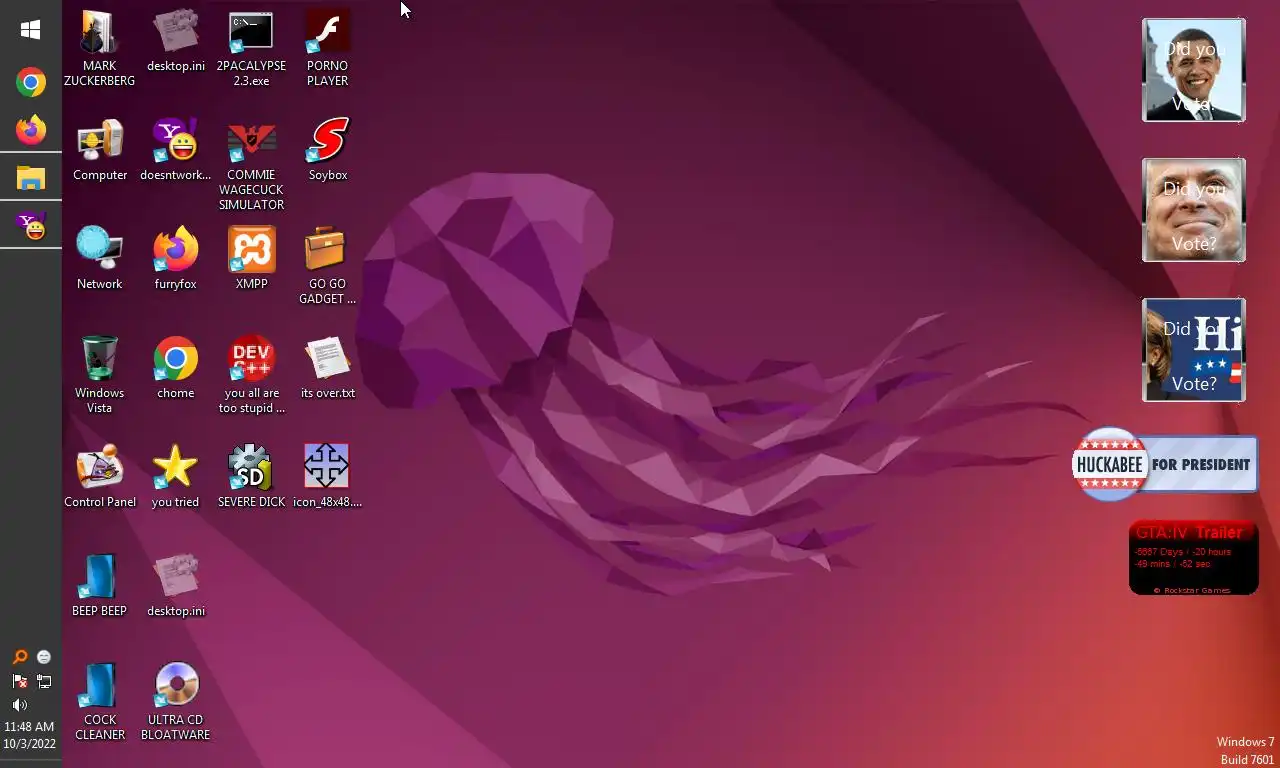Click the Hillary Did you Vote gadget
This screenshot has height=768, width=1280.
(x=1194, y=350)
